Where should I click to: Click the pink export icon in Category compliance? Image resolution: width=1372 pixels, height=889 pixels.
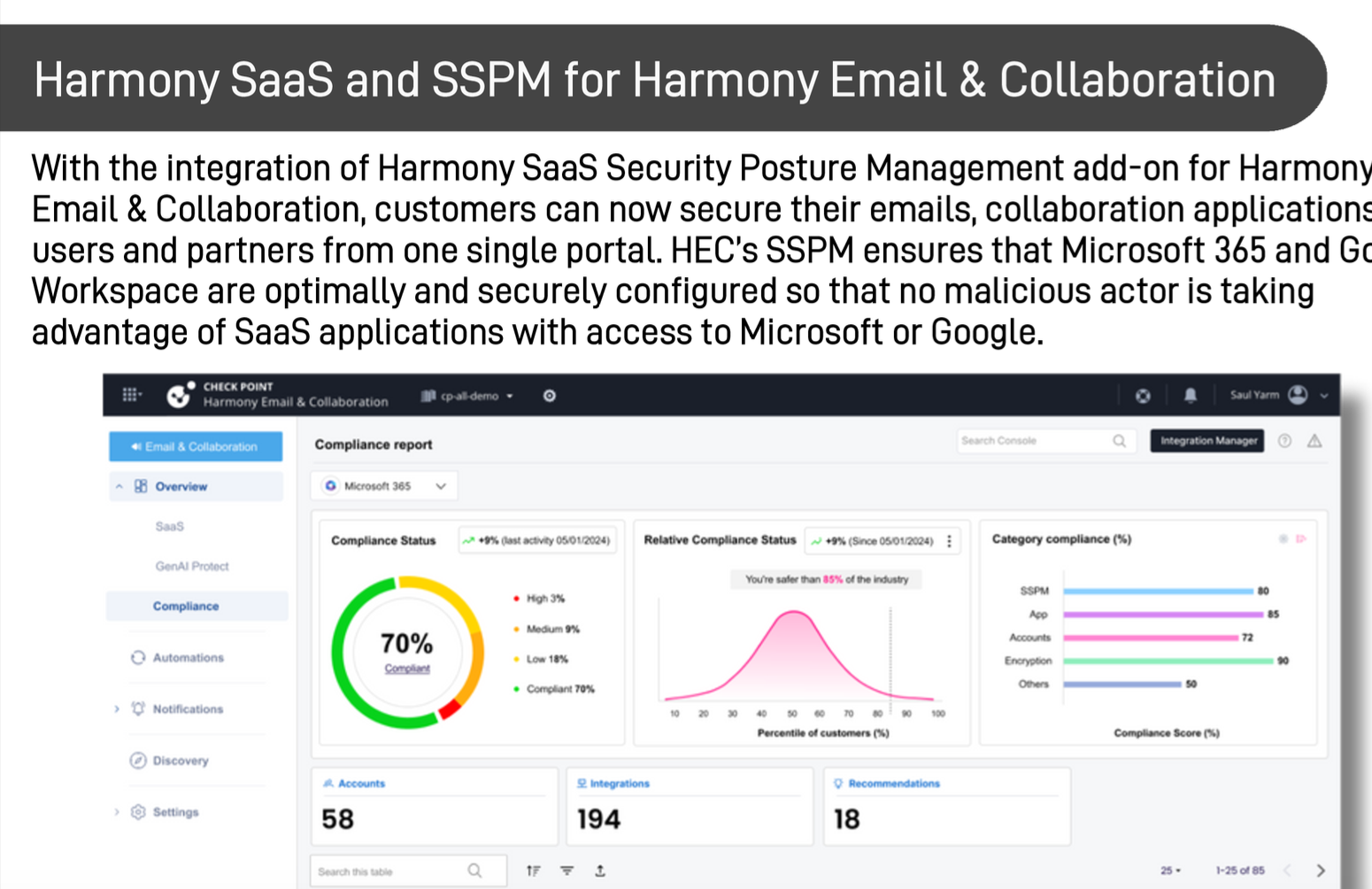(1301, 538)
